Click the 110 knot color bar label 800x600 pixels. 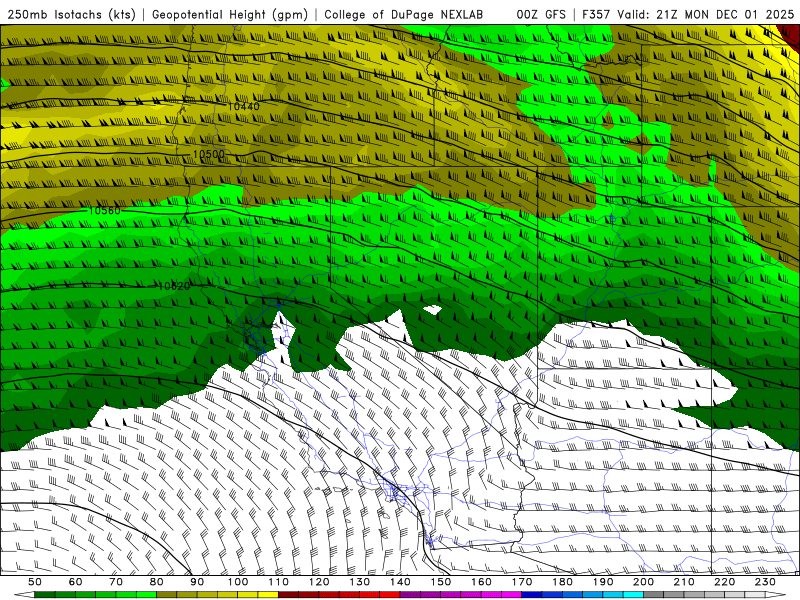pos(279,582)
